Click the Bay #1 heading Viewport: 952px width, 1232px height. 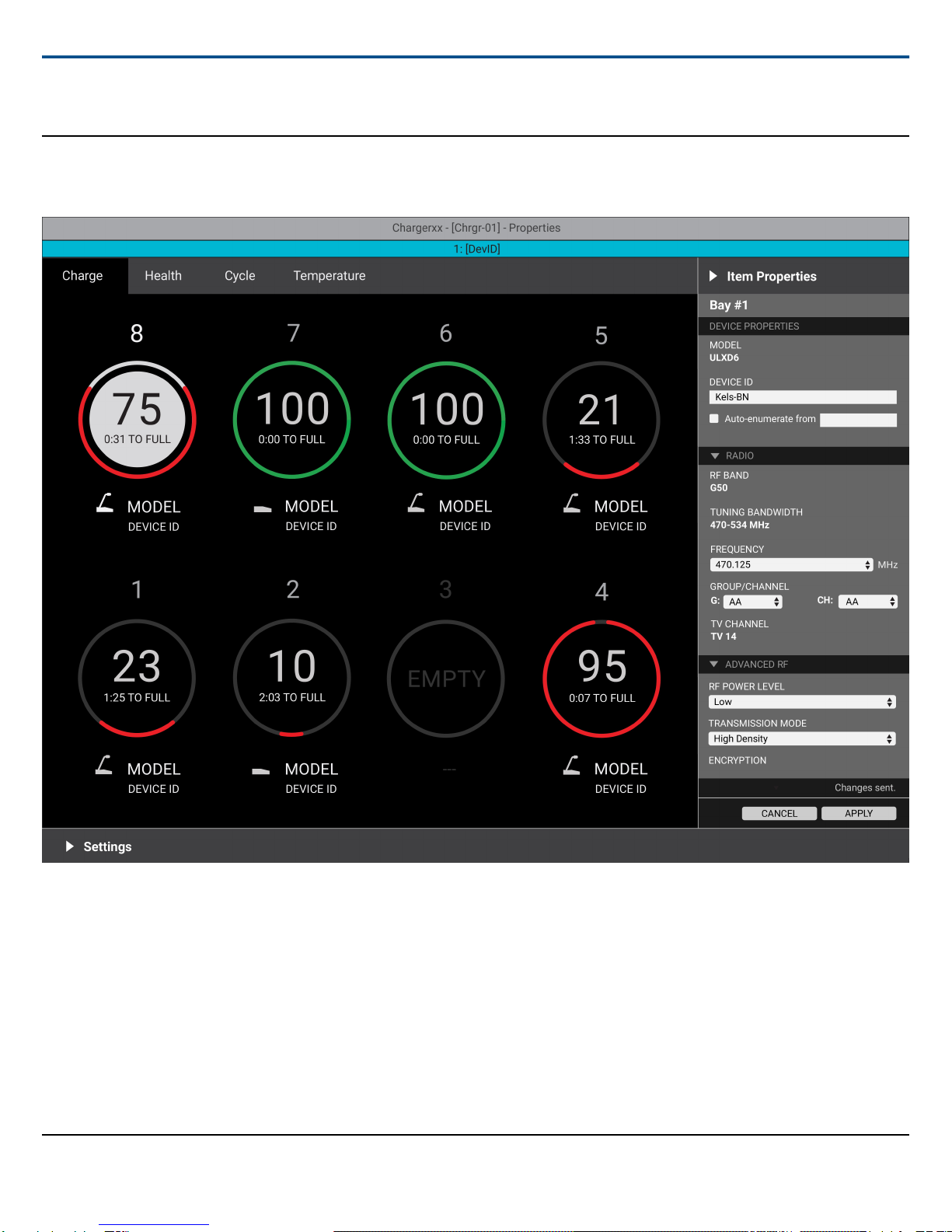click(x=729, y=305)
